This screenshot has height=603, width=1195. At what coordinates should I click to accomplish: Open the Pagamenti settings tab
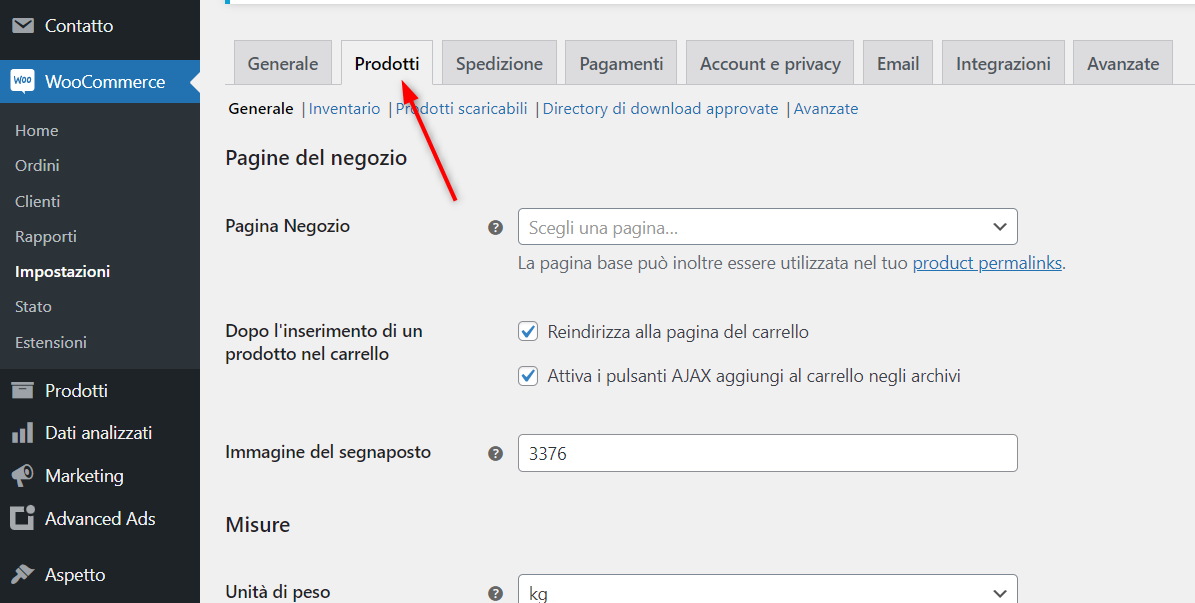[620, 62]
